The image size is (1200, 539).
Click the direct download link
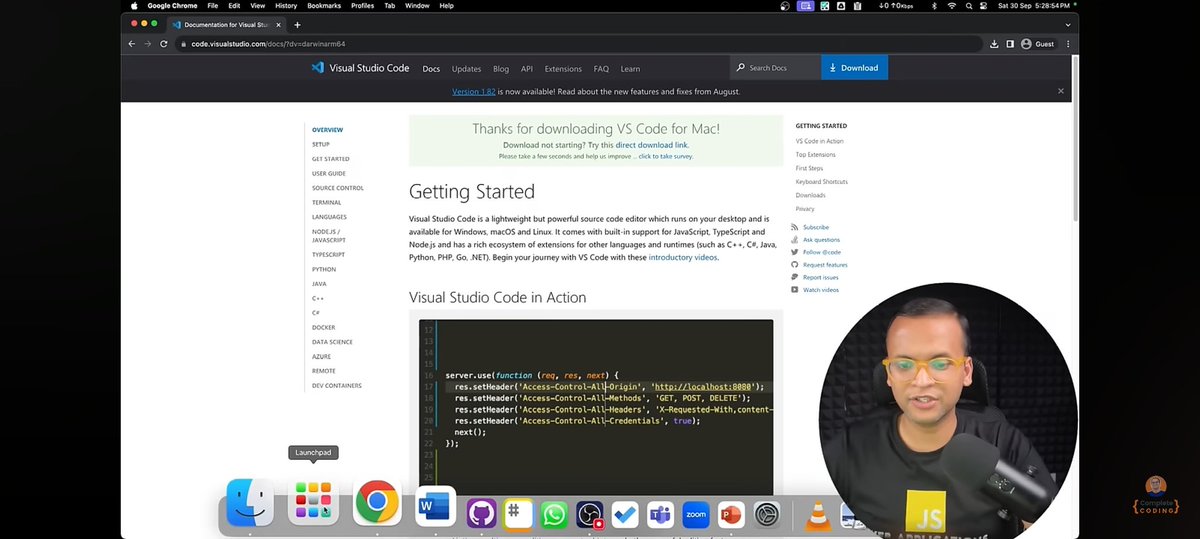651,145
